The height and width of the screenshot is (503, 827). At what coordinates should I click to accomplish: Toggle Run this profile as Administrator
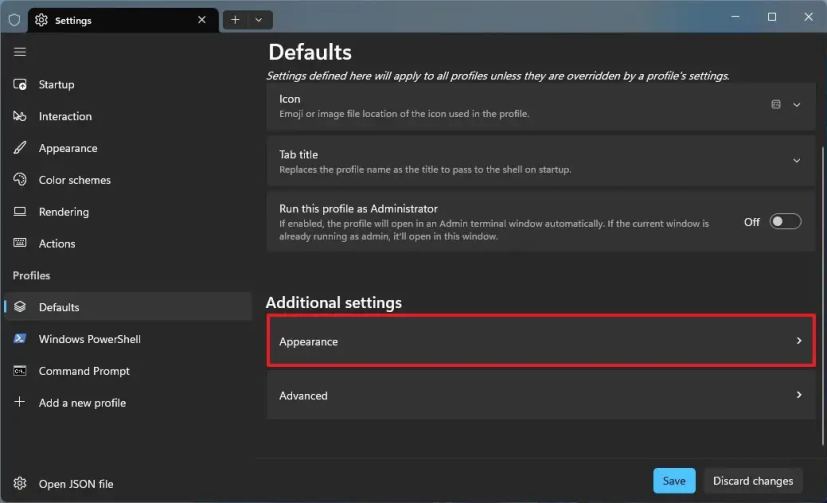click(785, 222)
